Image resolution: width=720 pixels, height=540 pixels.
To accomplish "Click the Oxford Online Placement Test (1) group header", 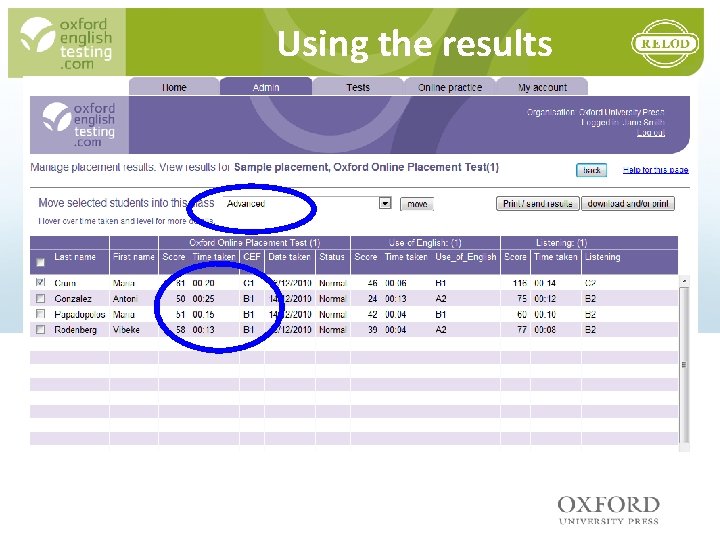I will point(254,242).
